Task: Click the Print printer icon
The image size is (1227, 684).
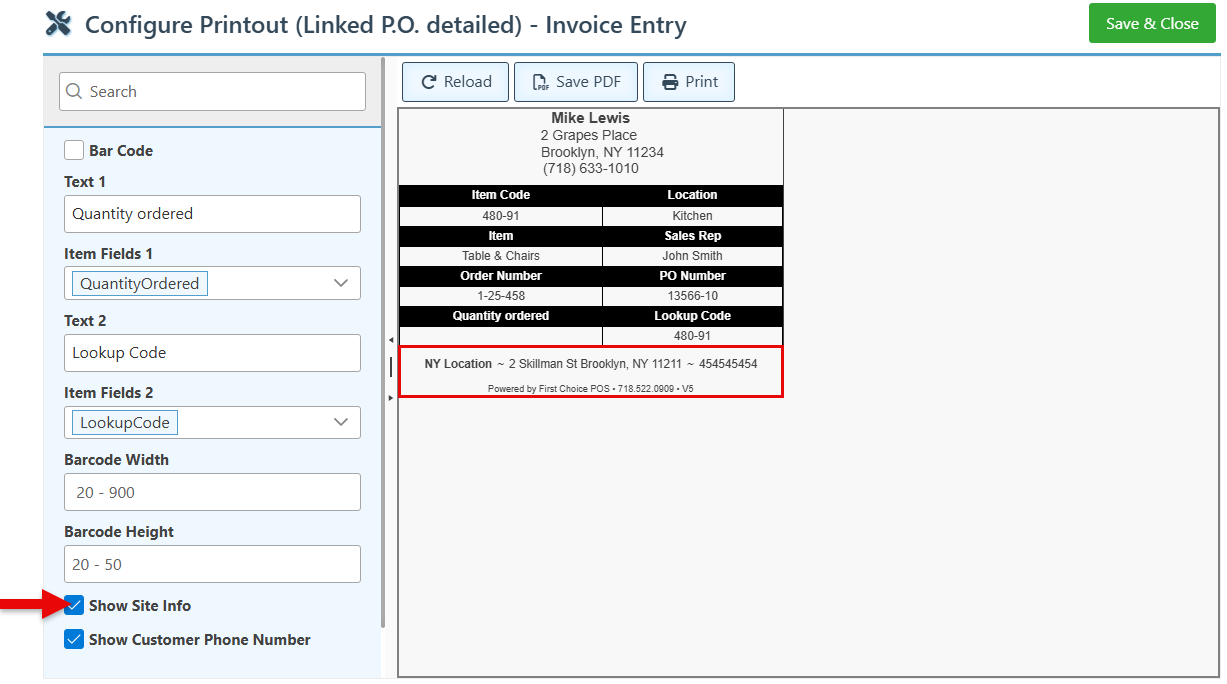Action: (x=670, y=82)
